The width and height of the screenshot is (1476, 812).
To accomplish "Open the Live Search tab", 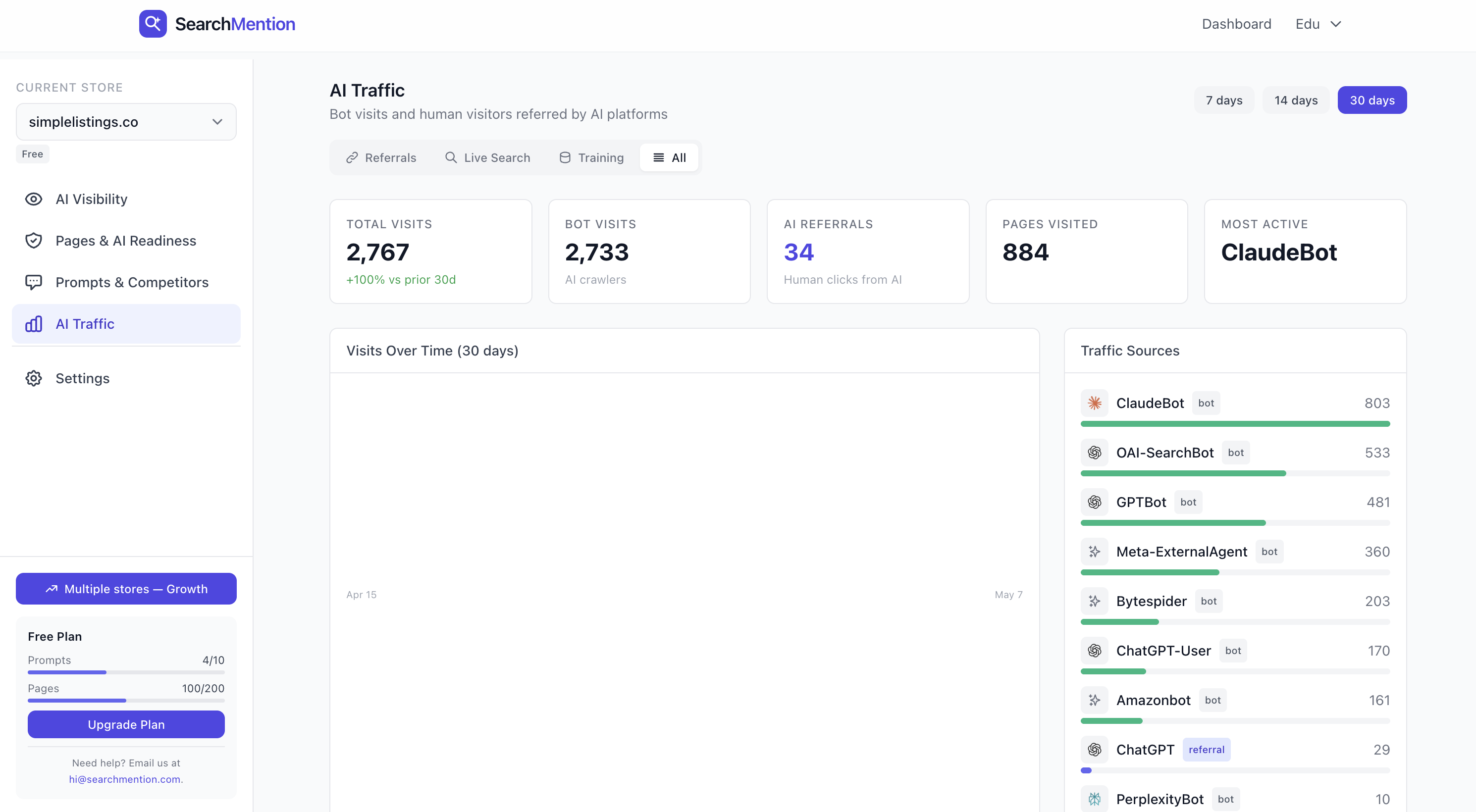I will [487, 157].
